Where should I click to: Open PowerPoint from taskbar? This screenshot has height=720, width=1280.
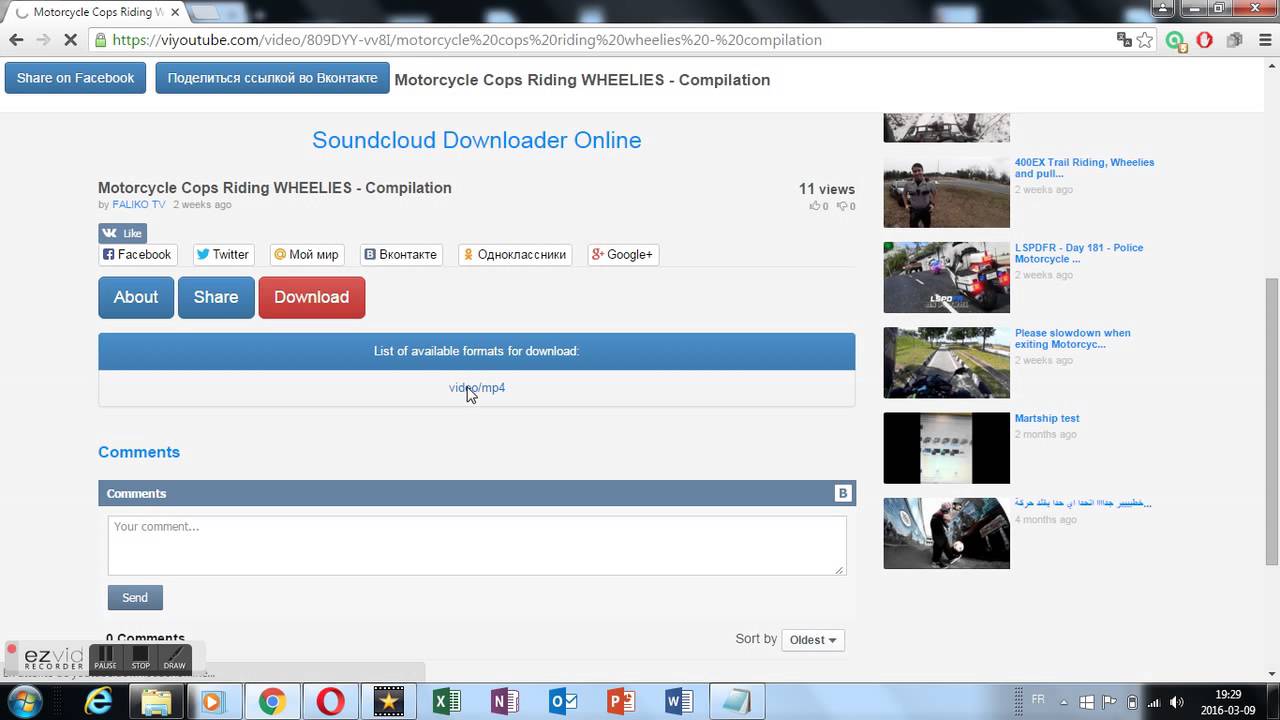pos(620,702)
